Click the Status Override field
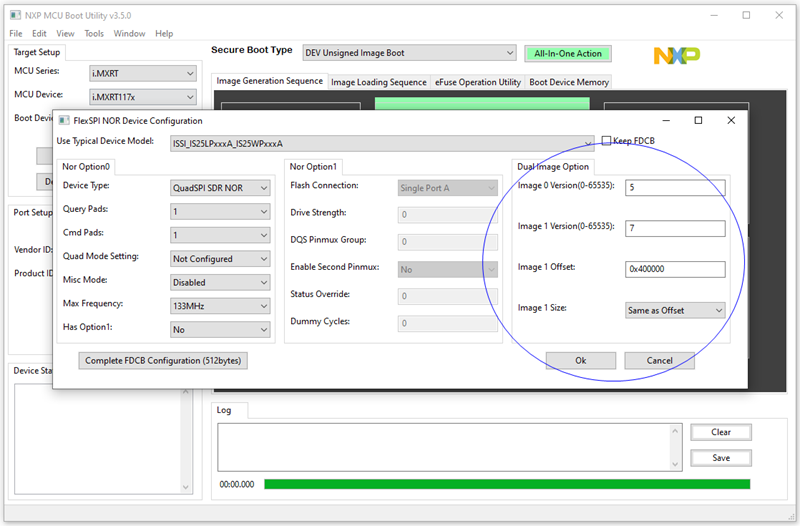 [447, 296]
